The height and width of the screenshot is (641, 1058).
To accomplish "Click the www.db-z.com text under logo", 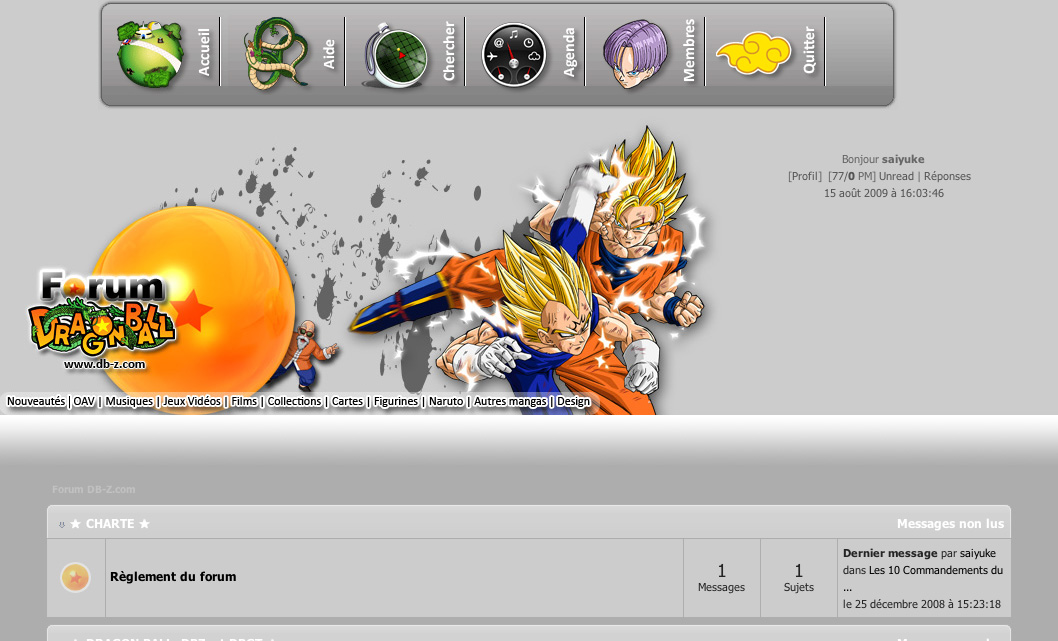I will tap(105, 364).
